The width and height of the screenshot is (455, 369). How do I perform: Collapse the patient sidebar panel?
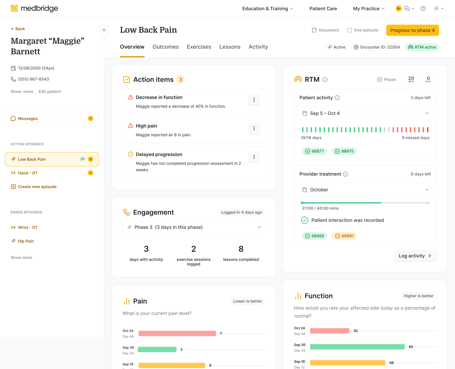pos(104,30)
